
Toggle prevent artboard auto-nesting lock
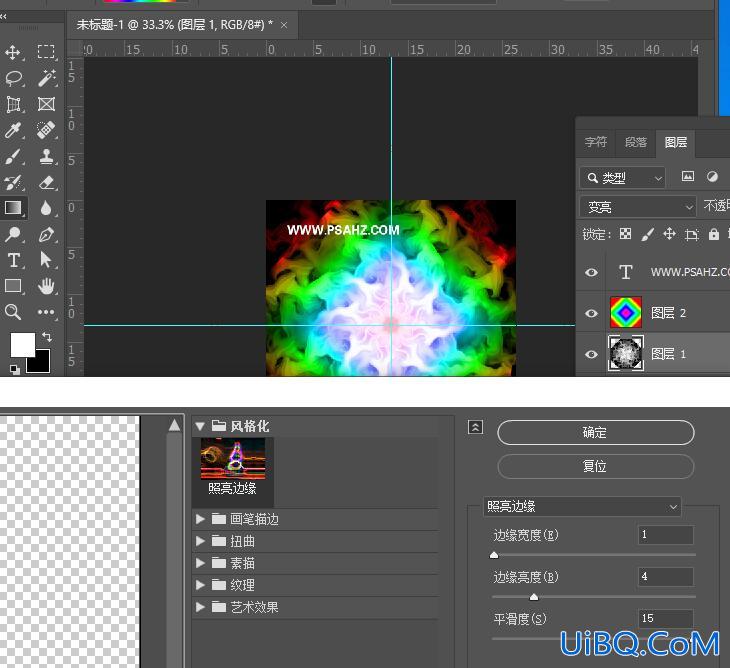[692, 234]
